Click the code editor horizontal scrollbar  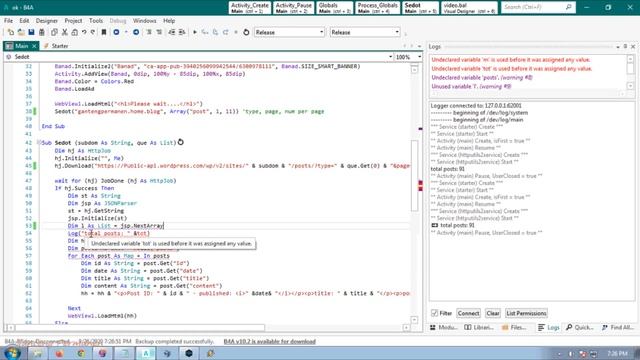140,327
